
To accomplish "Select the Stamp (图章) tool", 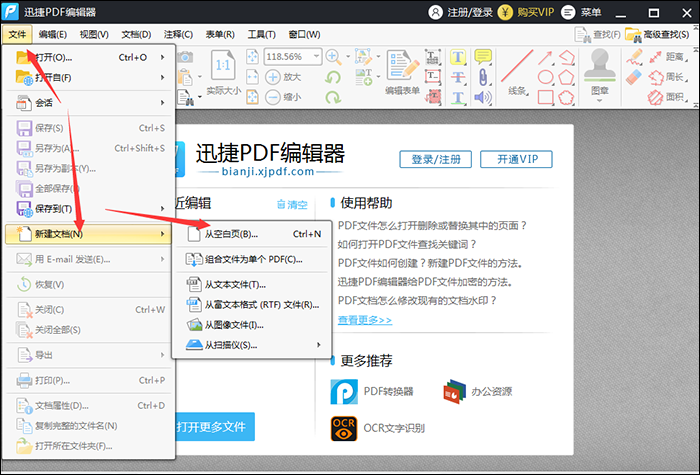I will (600, 72).
